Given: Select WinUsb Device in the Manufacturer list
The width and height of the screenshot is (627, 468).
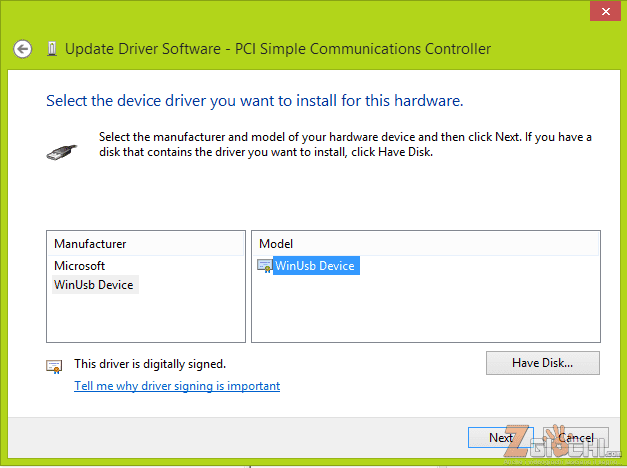Looking at the screenshot, I should click(94, 285).
